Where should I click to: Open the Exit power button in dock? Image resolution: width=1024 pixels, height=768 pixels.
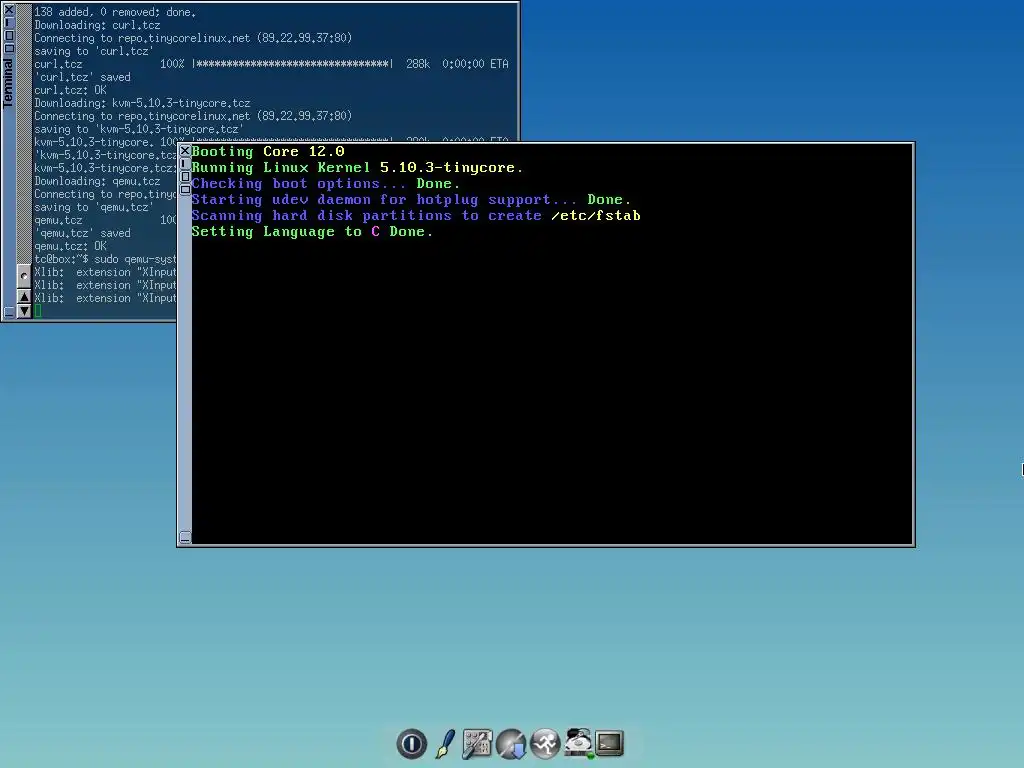[411, 743]
